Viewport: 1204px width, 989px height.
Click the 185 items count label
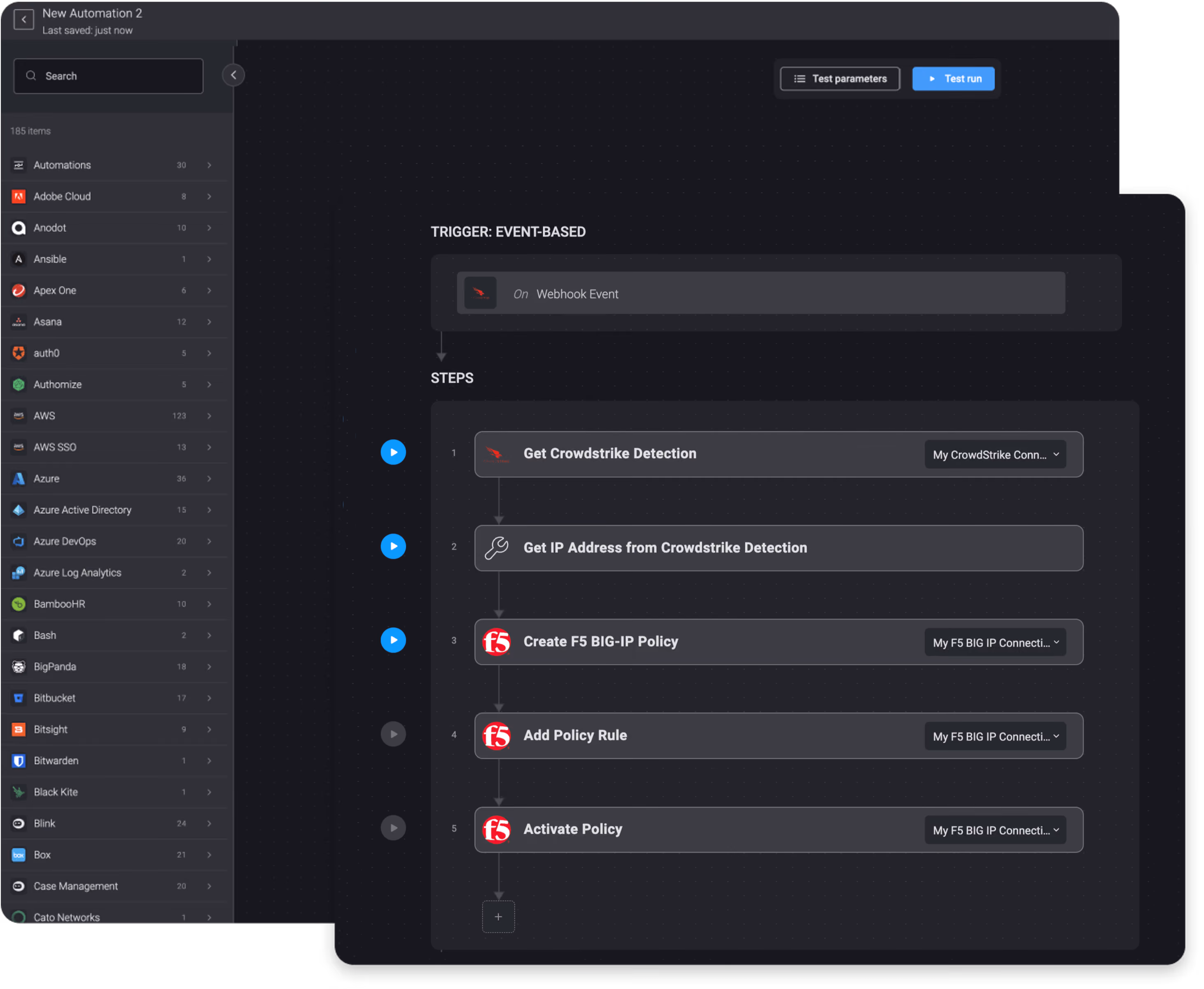click(31, 131)
